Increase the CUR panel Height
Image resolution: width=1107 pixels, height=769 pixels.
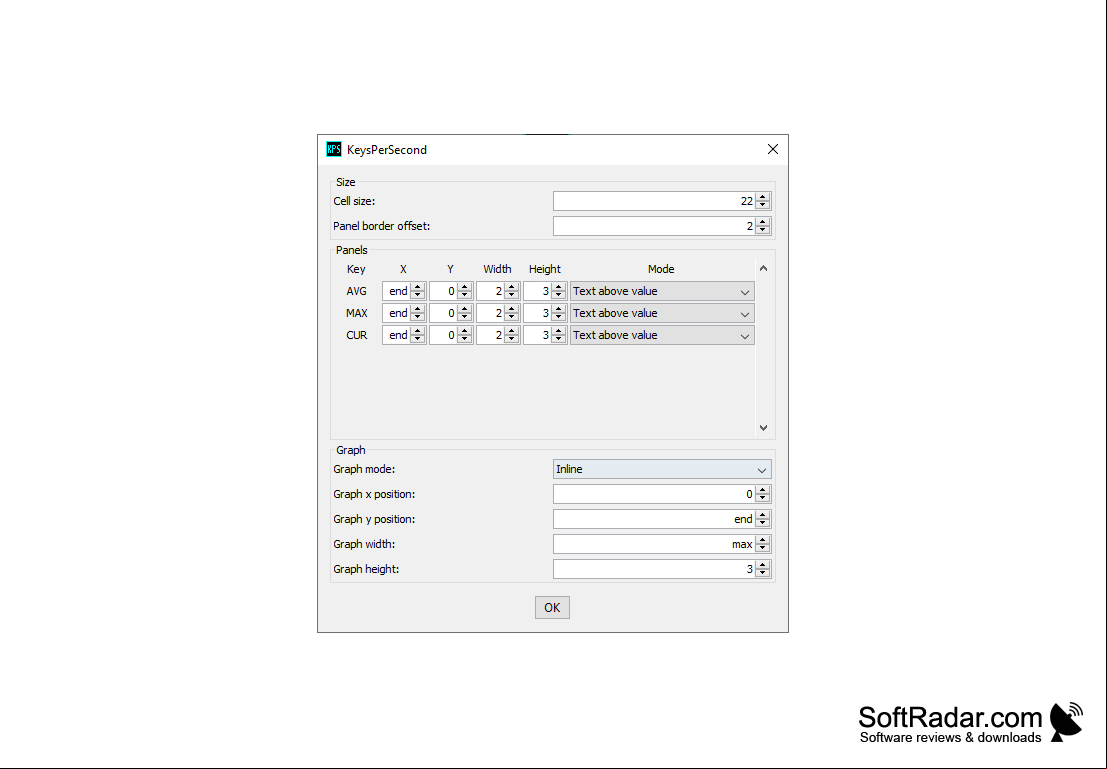pos(558,330)
